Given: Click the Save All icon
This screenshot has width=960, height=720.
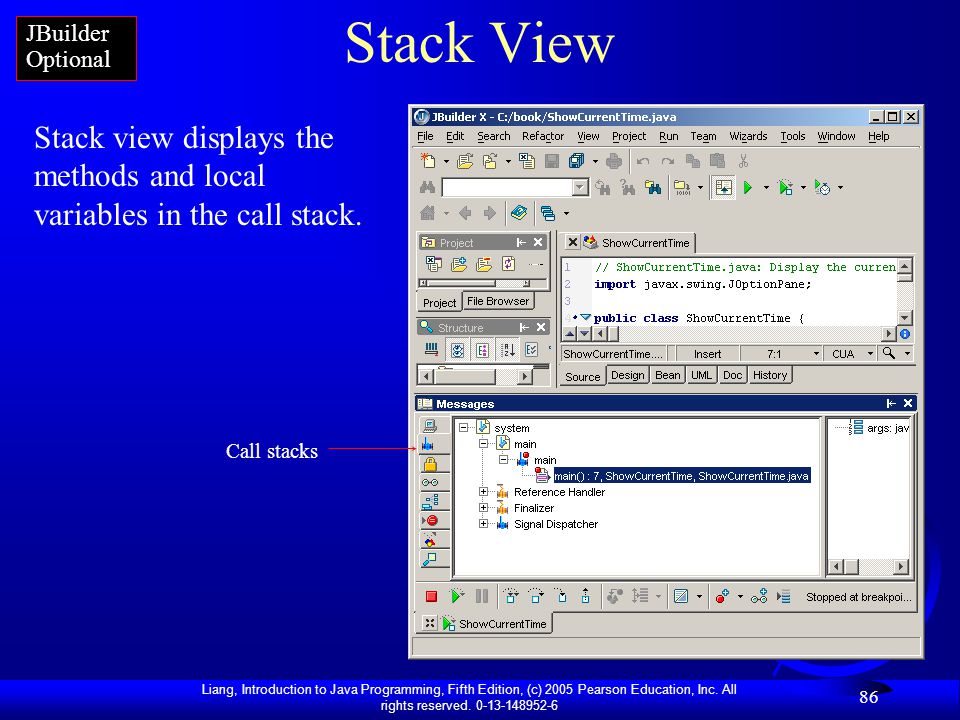Looking at the screenshot, I should 576,161.
